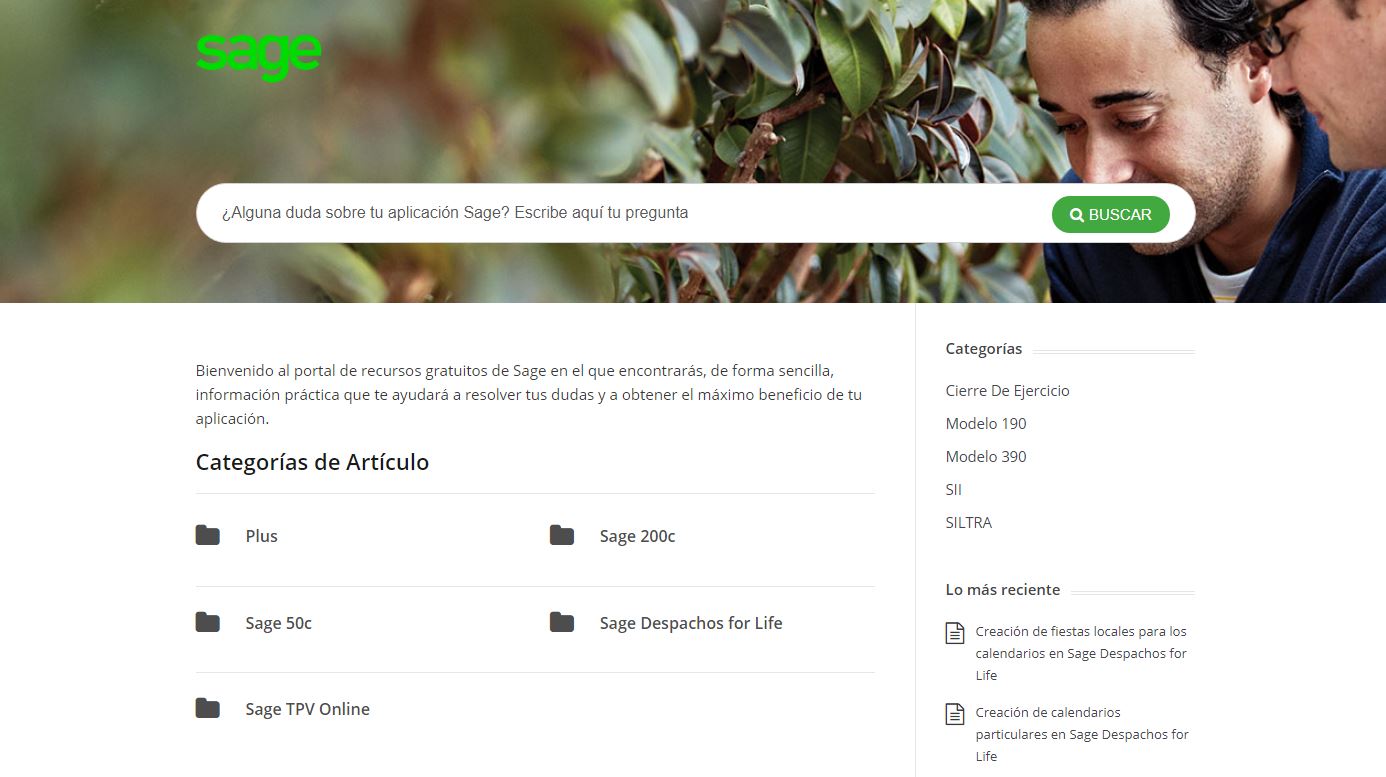This screenshot has width=1386, height=777.
Task: Open the Sage 200c category
Action: point(637,536)
